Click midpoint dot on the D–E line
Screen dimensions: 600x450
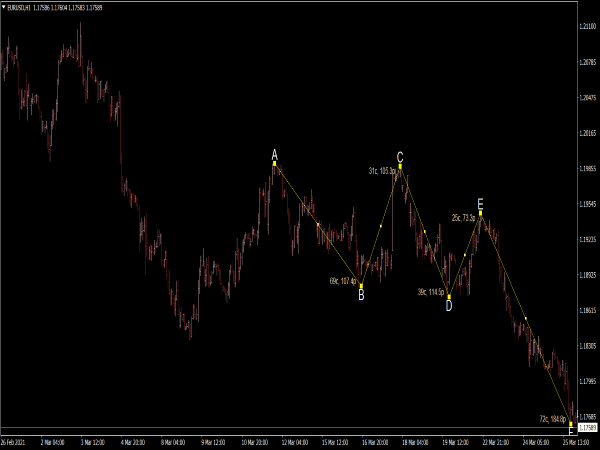click(465, 255)
